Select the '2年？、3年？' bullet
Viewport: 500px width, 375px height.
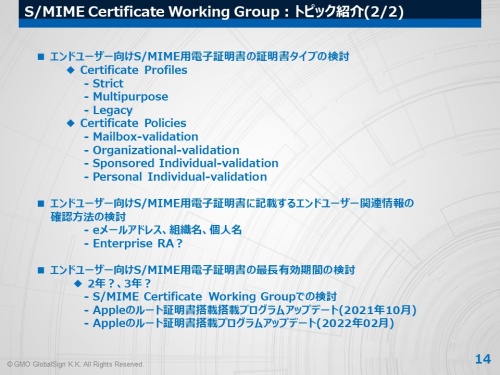click(x=119, y=283)
